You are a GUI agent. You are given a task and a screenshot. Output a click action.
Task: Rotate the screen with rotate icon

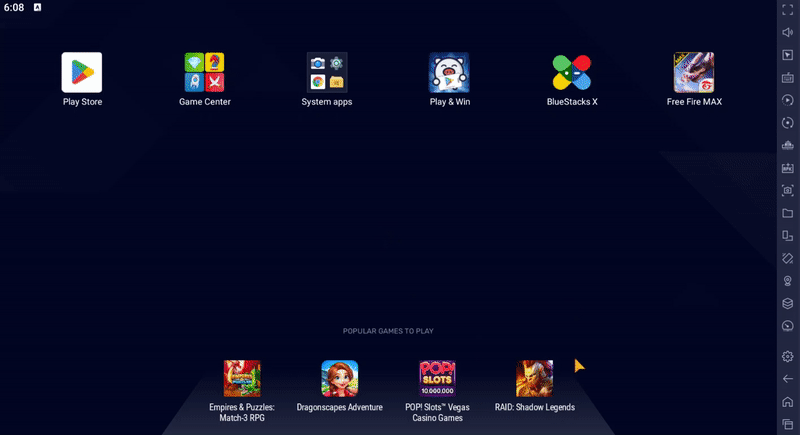click(x=788, y=258)
